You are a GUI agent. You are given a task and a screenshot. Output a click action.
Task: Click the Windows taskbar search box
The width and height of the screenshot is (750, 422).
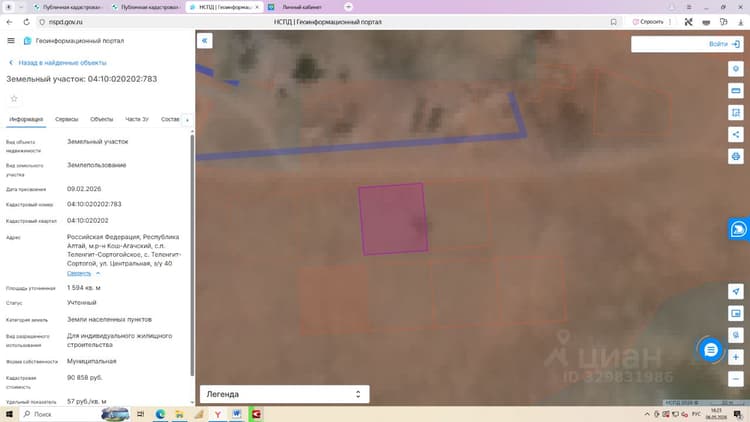[60, 414]
